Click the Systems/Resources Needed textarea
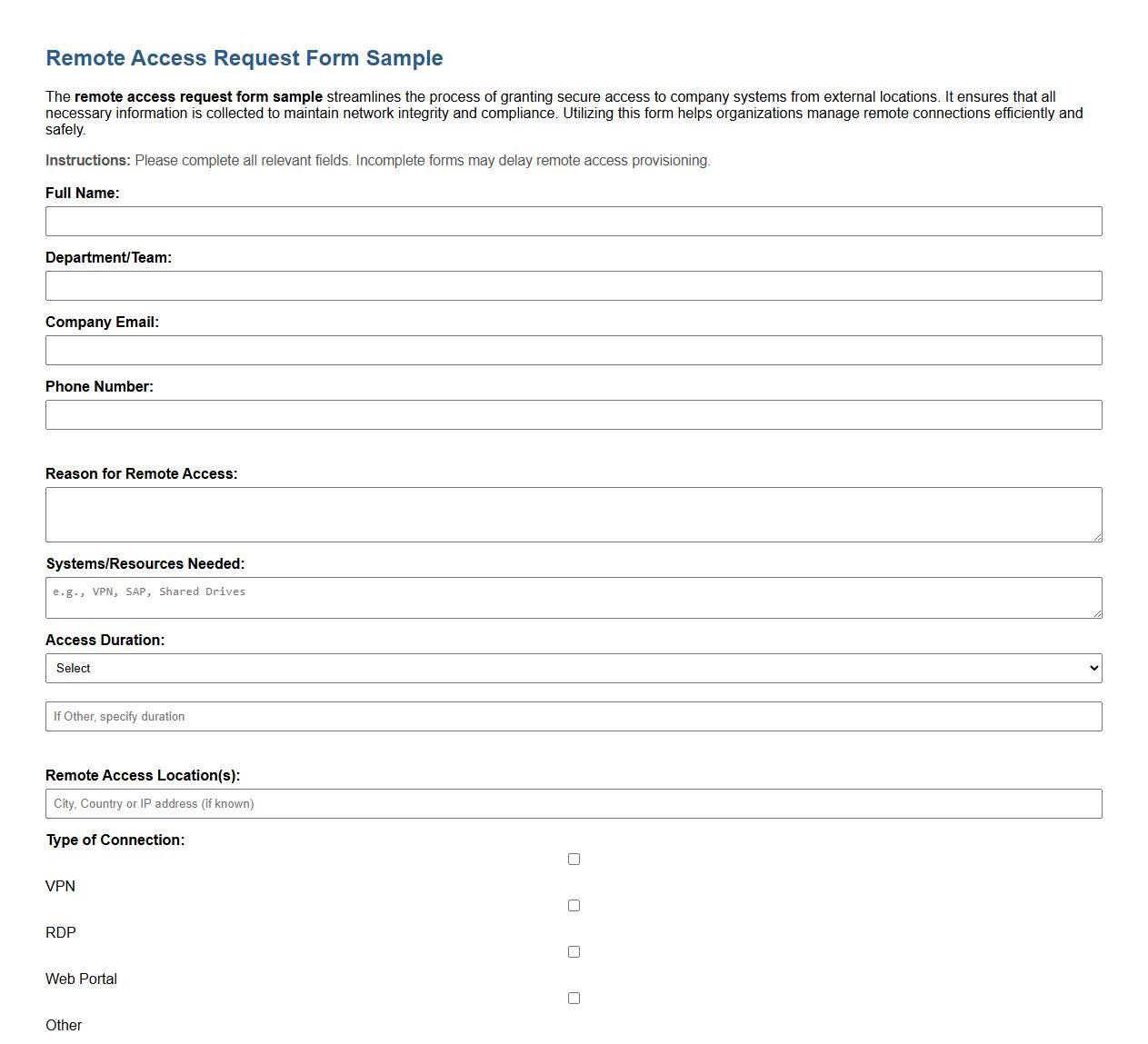 (573, 597)
